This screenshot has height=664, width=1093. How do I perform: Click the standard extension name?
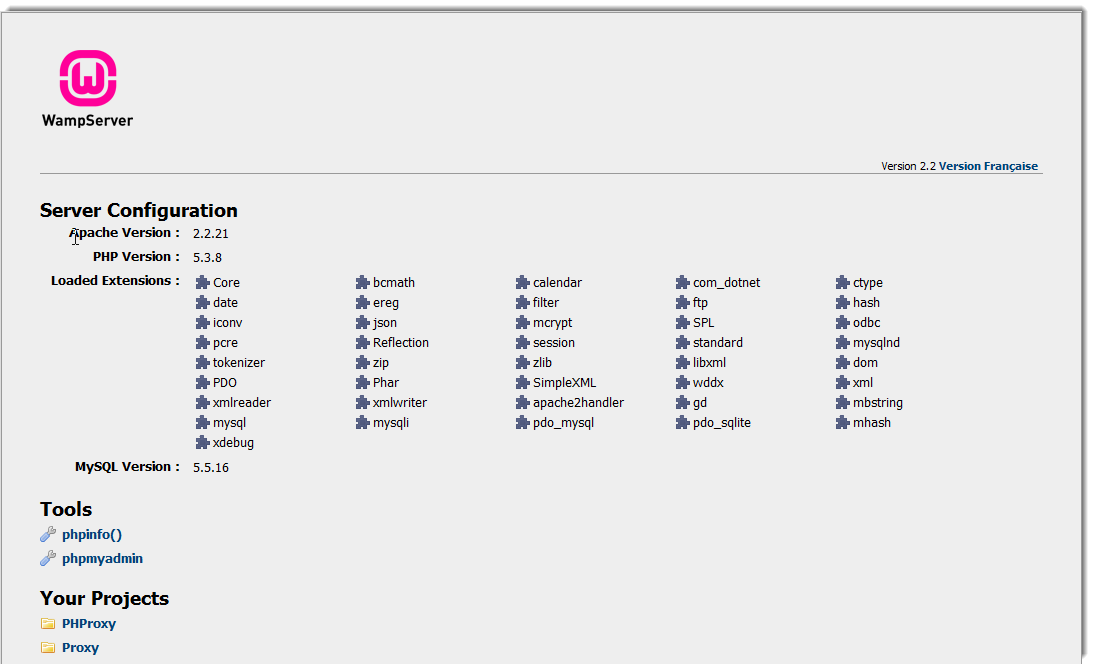[x=717, y=343]
